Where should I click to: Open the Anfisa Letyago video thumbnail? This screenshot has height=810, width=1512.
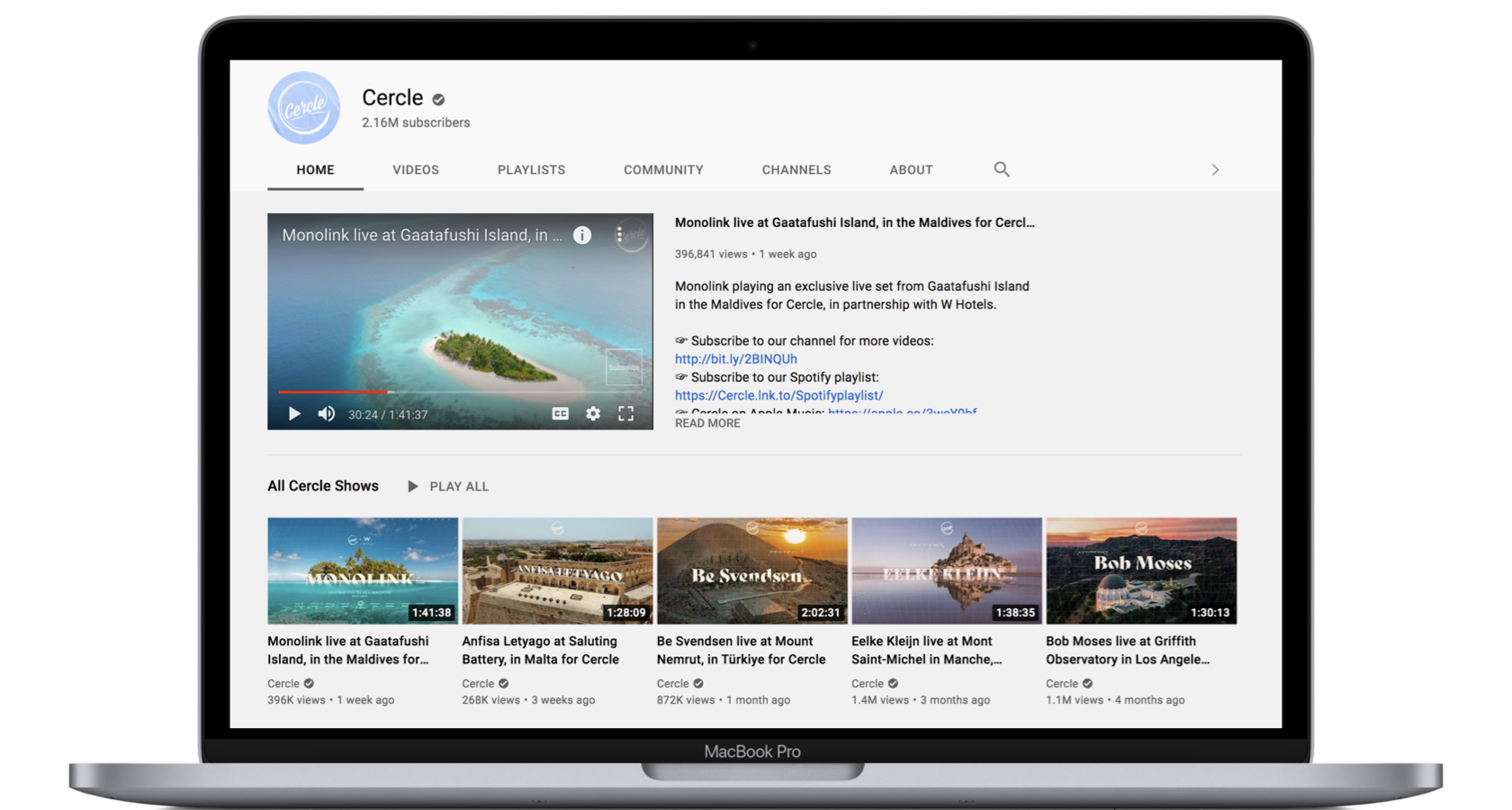click(557, 571)
